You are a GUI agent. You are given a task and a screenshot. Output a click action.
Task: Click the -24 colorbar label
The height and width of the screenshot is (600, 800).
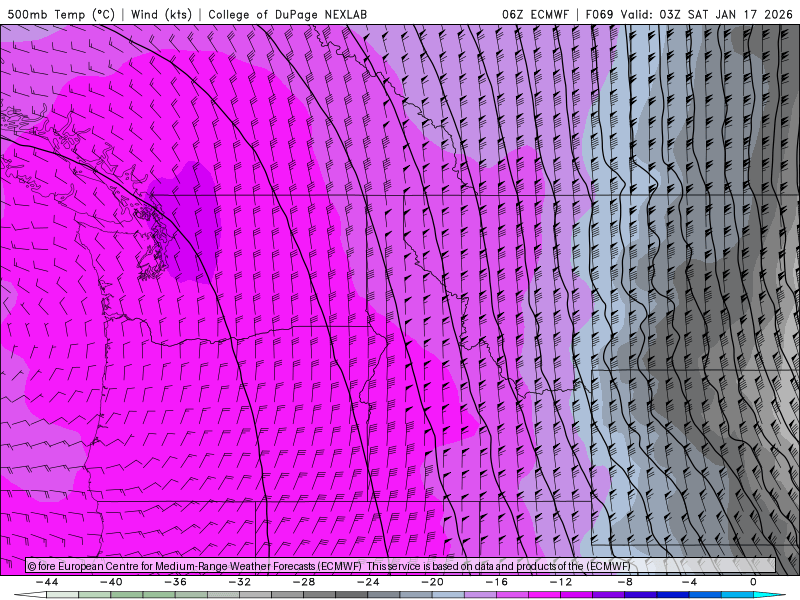pyautogui.click(x=368, y=582)
